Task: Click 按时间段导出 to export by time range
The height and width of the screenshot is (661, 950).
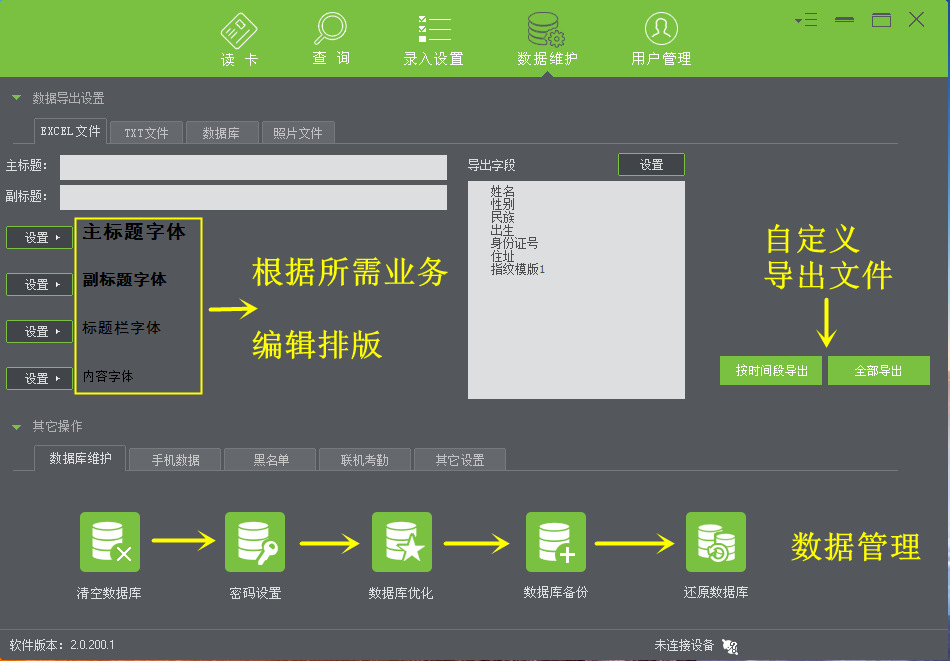Action: tap(770, 370)
